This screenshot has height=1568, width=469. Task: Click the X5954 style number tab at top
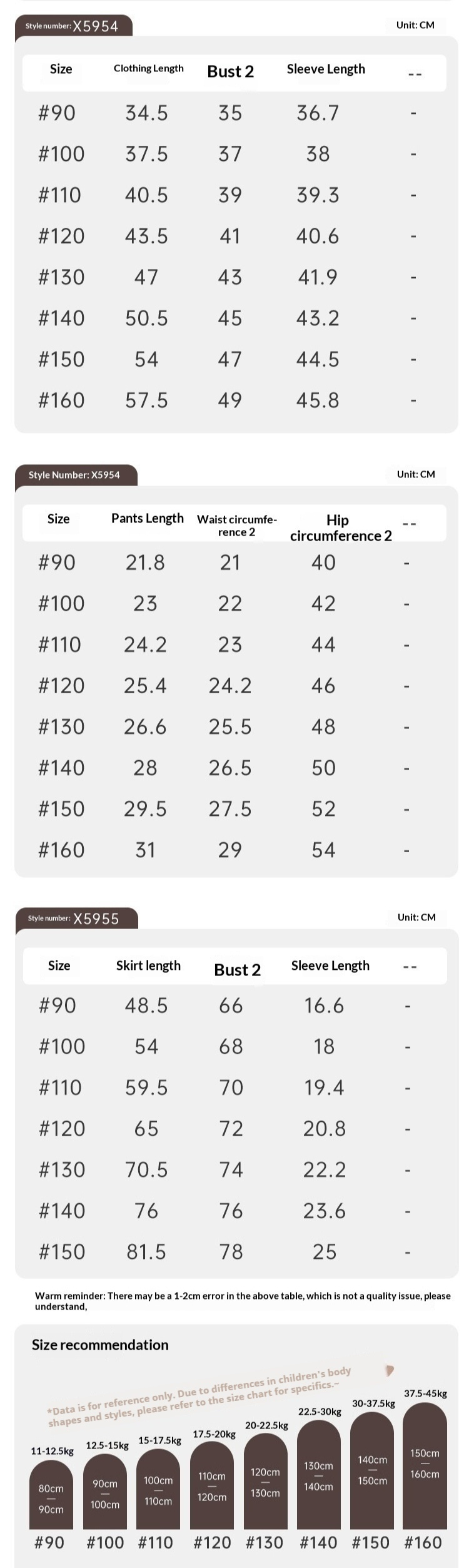coord(73,26)
